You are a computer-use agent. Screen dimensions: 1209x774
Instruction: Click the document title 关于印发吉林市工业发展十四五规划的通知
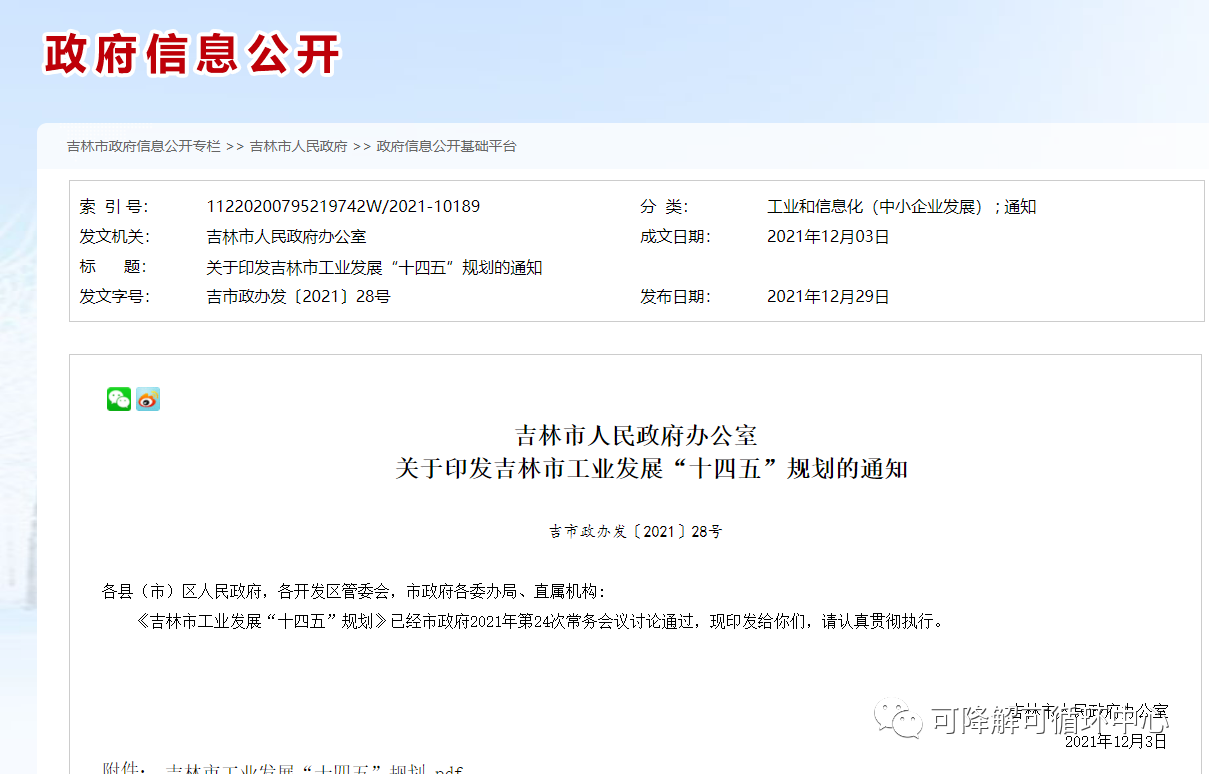(x=372, y=266)
